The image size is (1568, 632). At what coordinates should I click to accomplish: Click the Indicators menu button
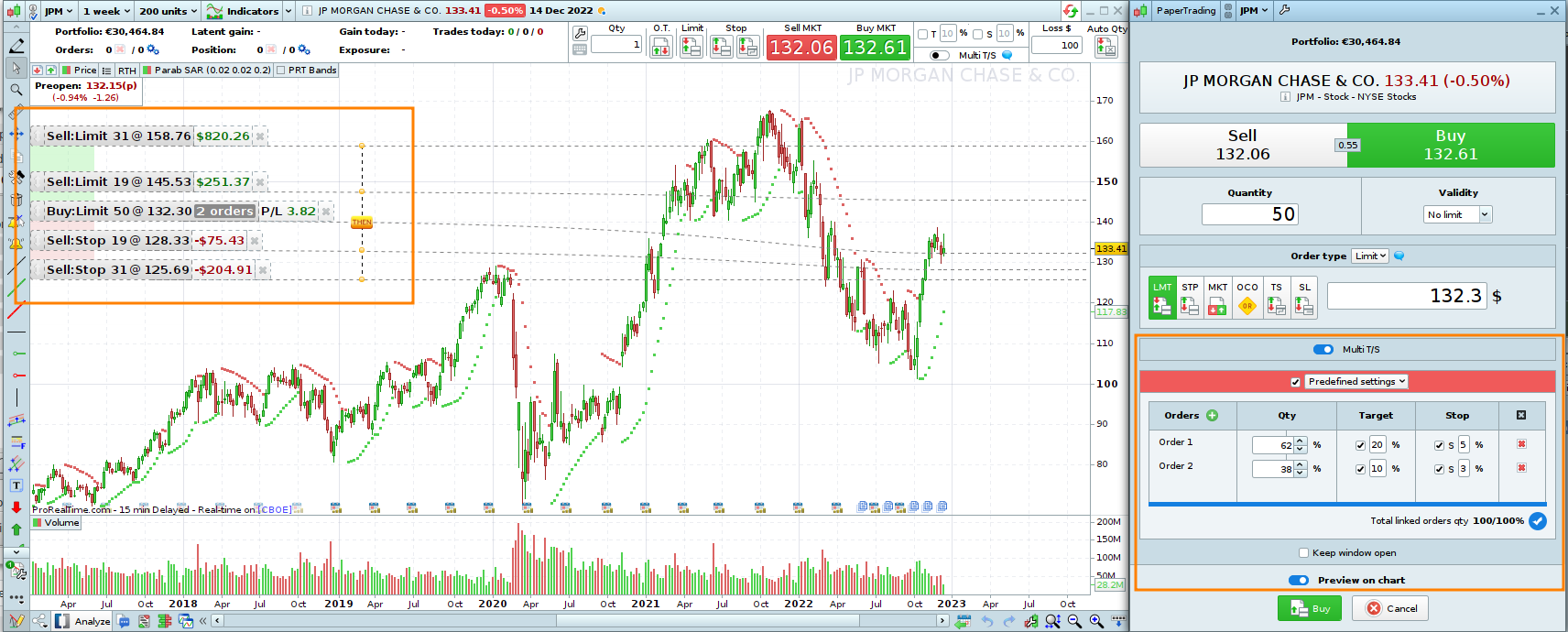(244, 11)
